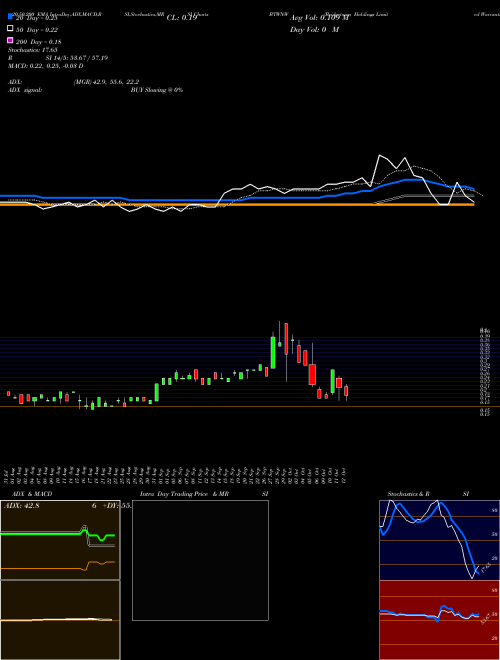Click the last red candlestick on the chart
500x660 pixels.
(346, 391)
